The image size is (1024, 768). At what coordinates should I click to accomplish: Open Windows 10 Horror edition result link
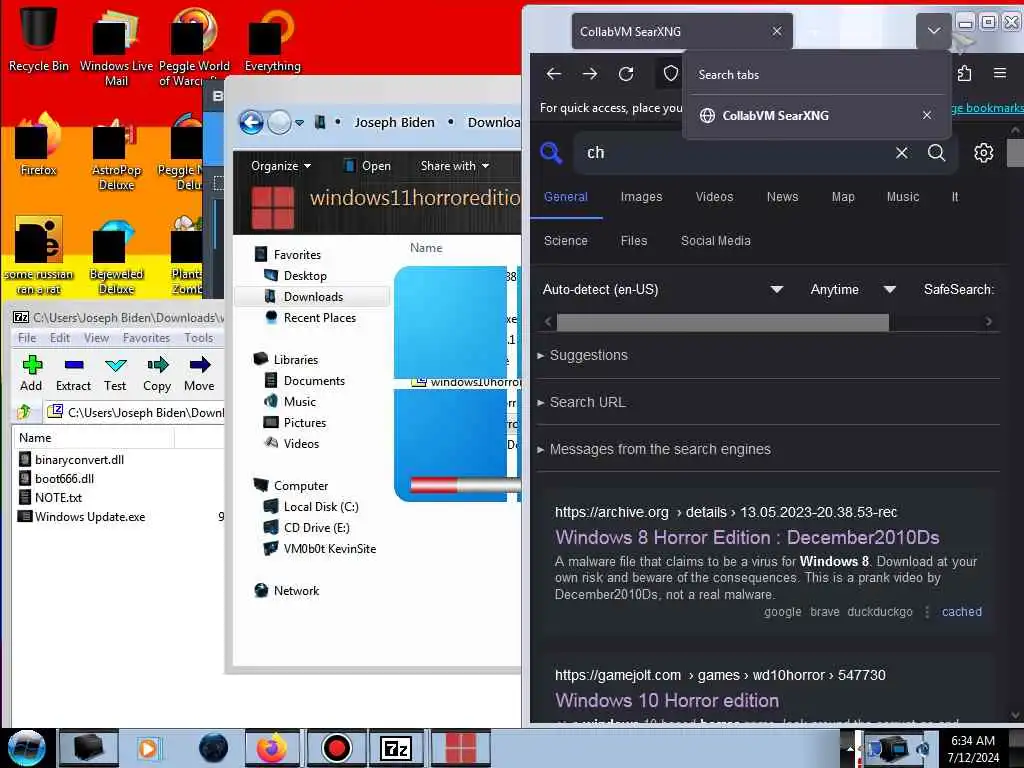(667, 700)
